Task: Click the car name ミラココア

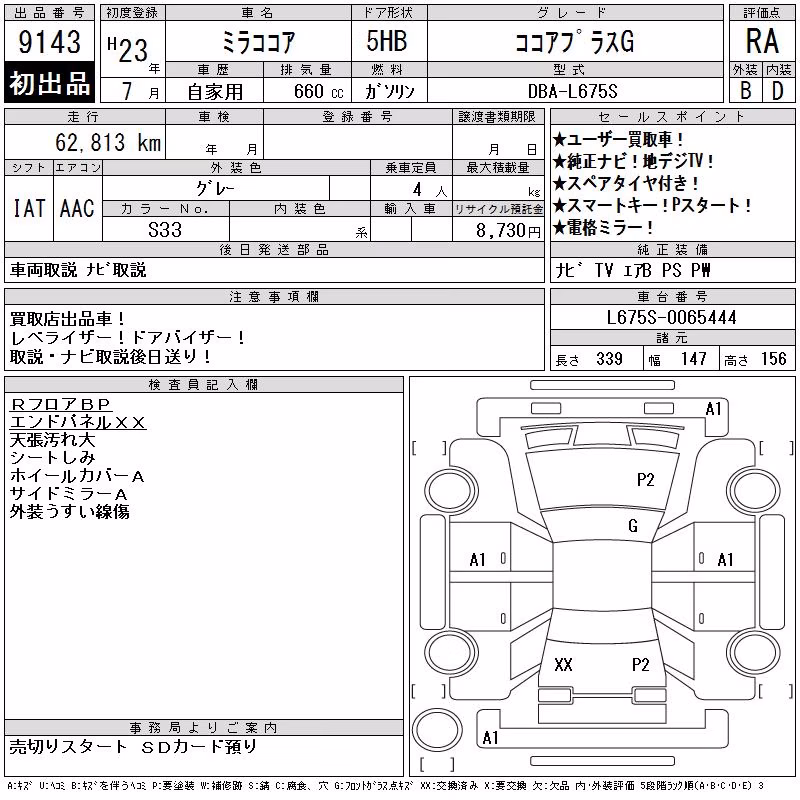Action: (x=258, y=42)
